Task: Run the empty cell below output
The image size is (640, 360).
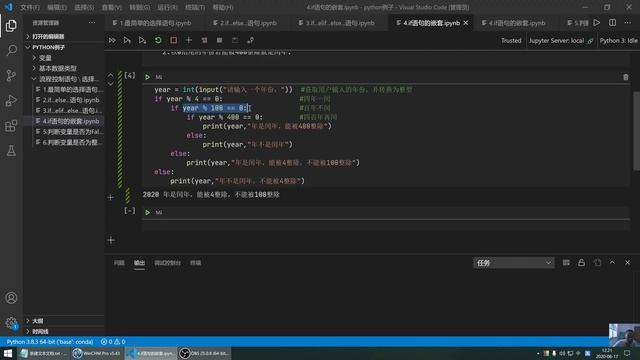Action: coord(147,212)
